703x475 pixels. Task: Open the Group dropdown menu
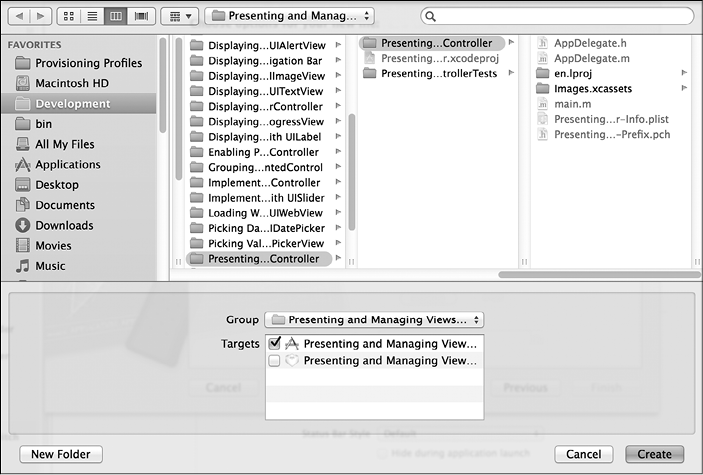[x=374, y=320]
